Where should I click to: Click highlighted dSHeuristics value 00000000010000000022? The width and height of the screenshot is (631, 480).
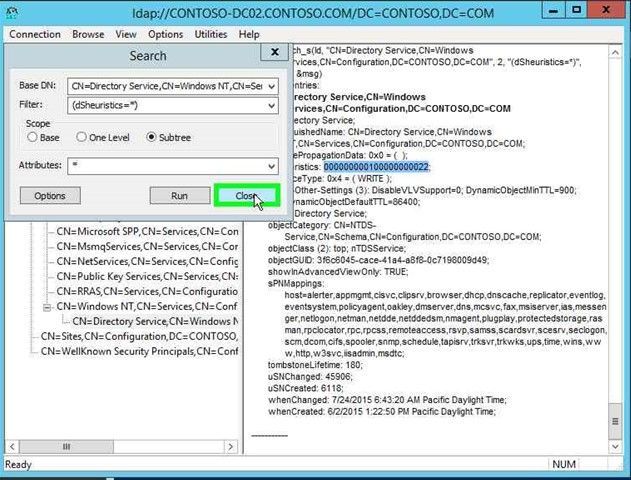[376, 167]
